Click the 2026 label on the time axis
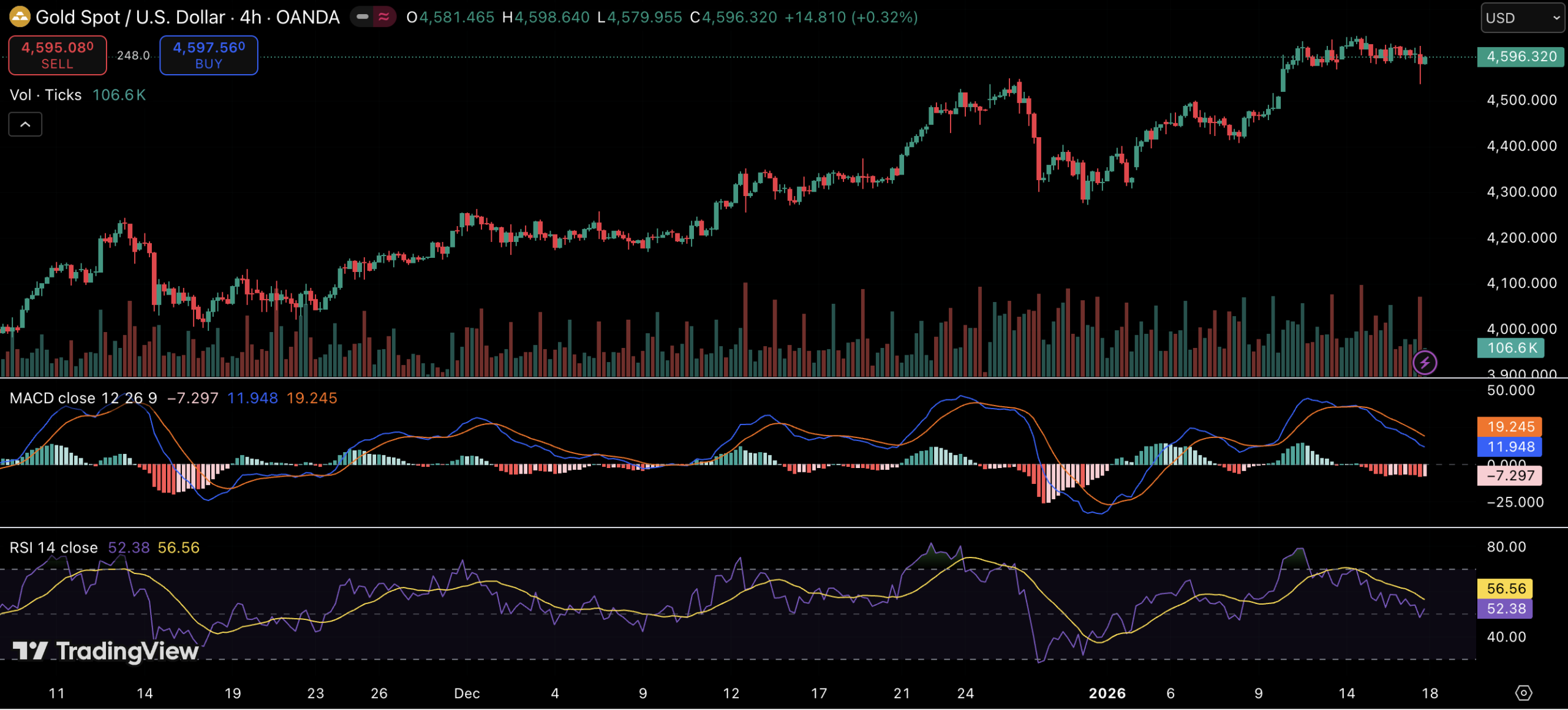The height and width of the screenshot is (710, 1568). point(1107,693)
